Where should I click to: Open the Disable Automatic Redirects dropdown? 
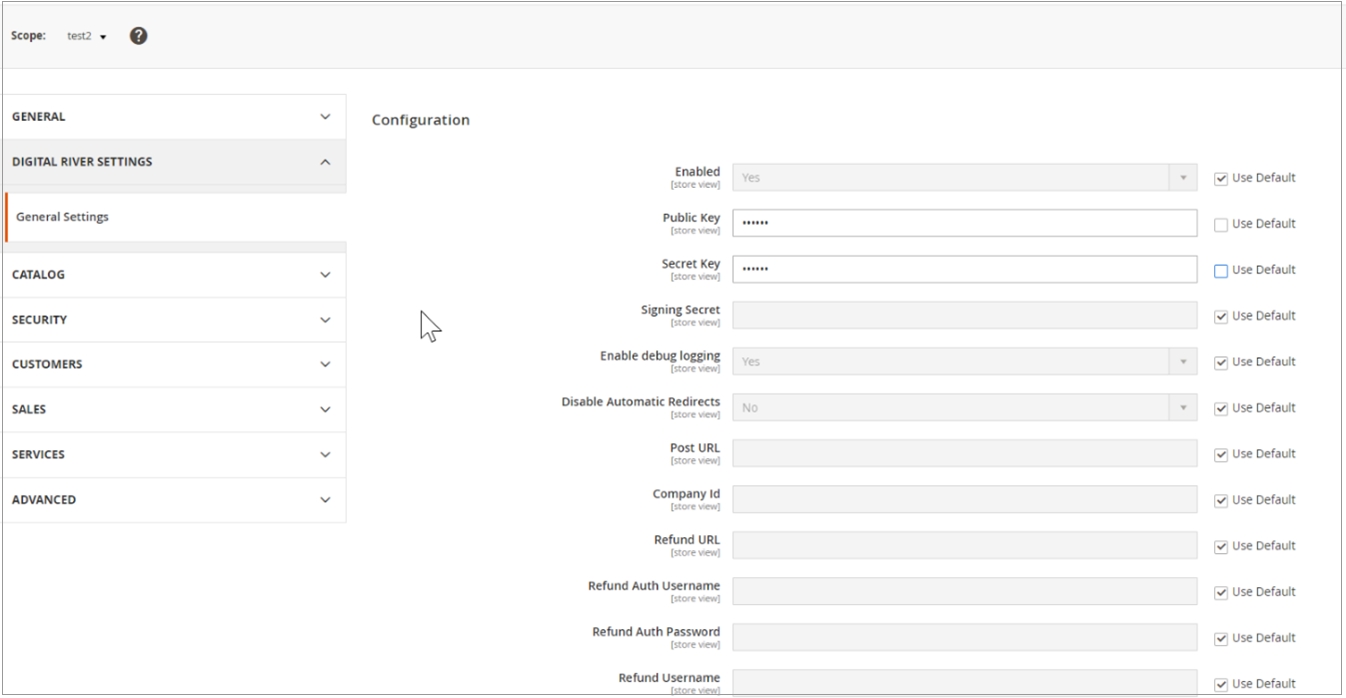pos(964,408)
